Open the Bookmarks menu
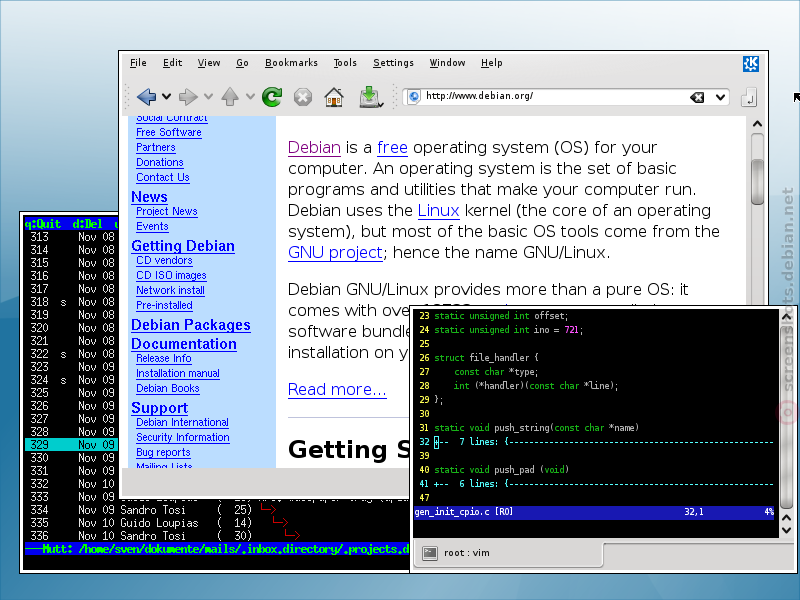Viewport: 800px width, 600px height. point(291,63)
